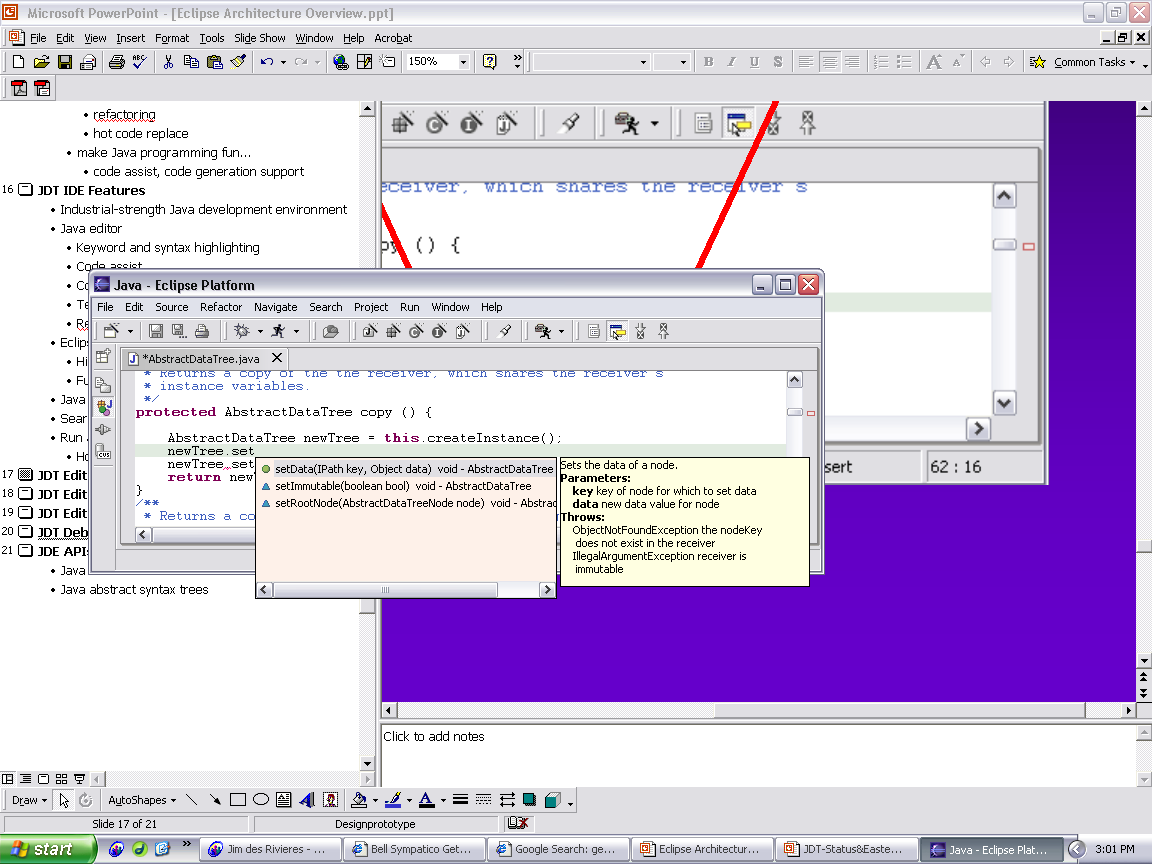Open the Common Tasks dropdown
This screenshot has height=864, width=1152.
tap(1095, 62)
